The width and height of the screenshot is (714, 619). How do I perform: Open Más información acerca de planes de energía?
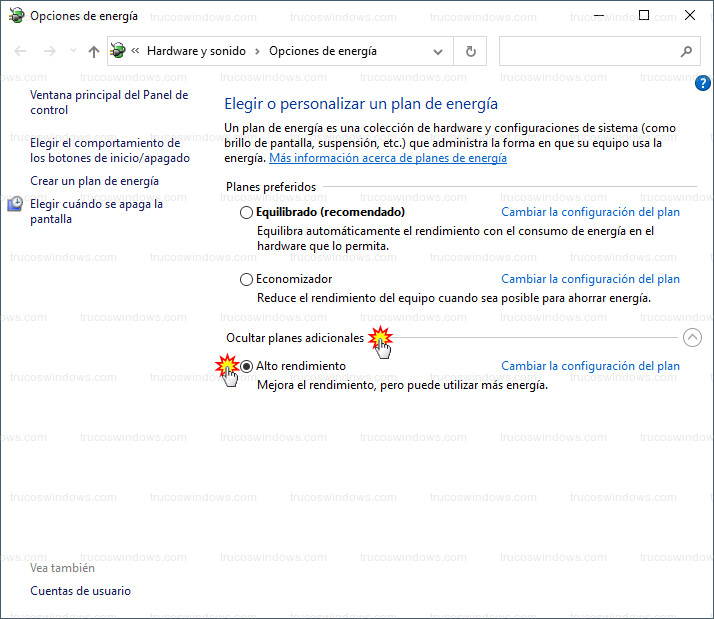[x=388, y=158]
